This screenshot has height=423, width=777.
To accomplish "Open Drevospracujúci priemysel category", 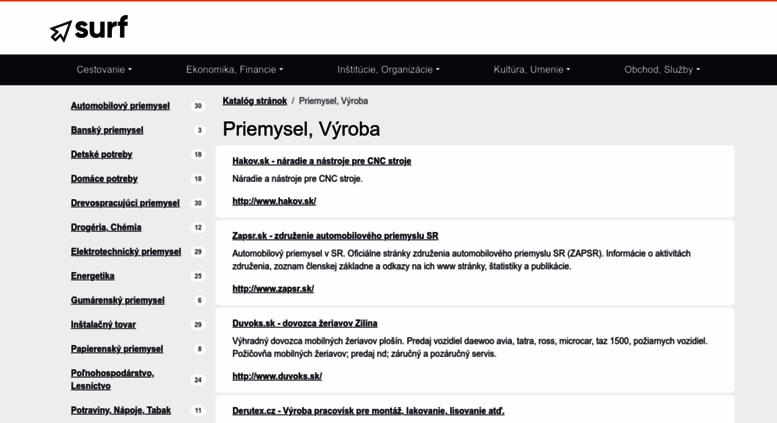I will (125, 203).
